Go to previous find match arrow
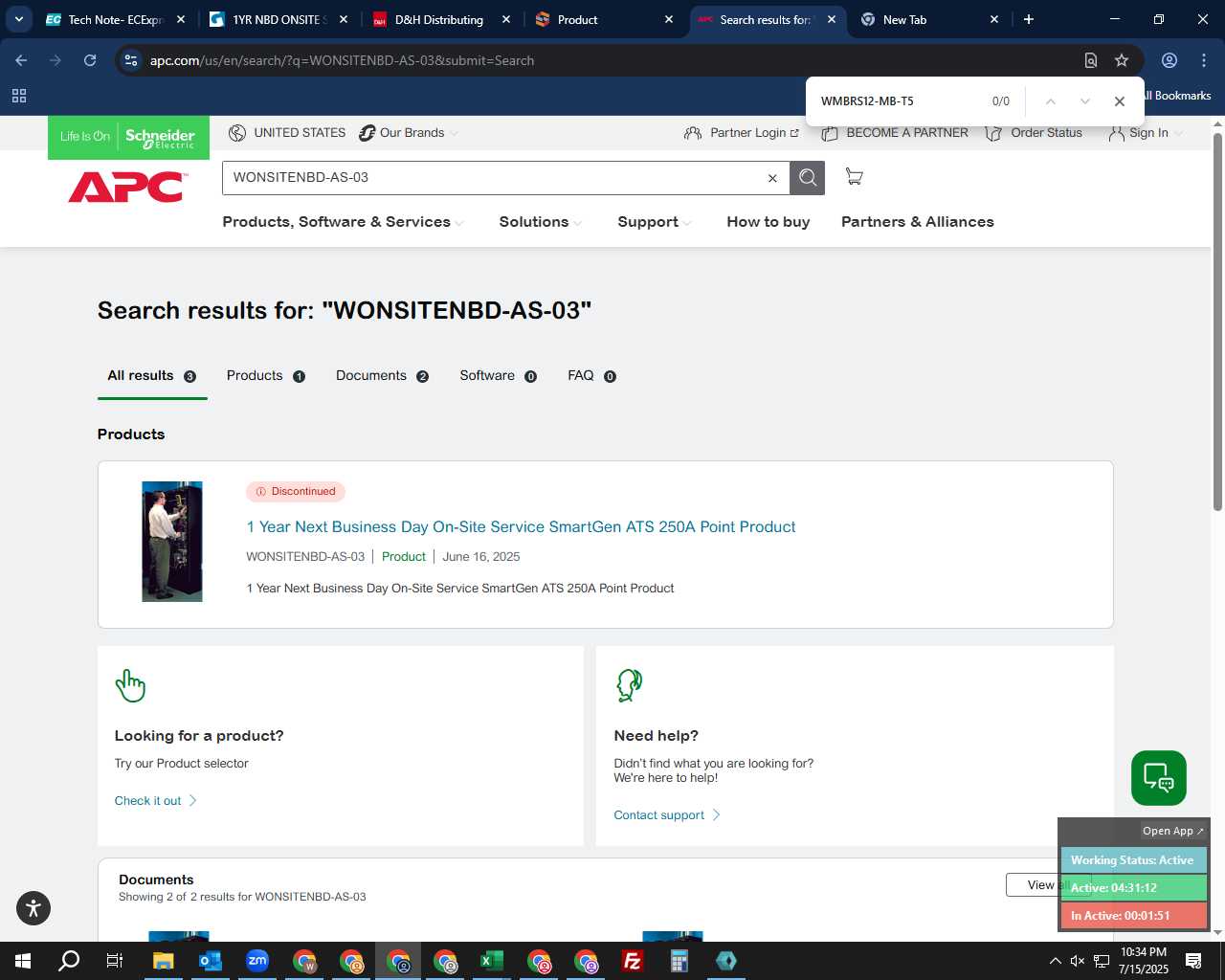Viewport: 1225px width, 980px height. pos(1050,101)
